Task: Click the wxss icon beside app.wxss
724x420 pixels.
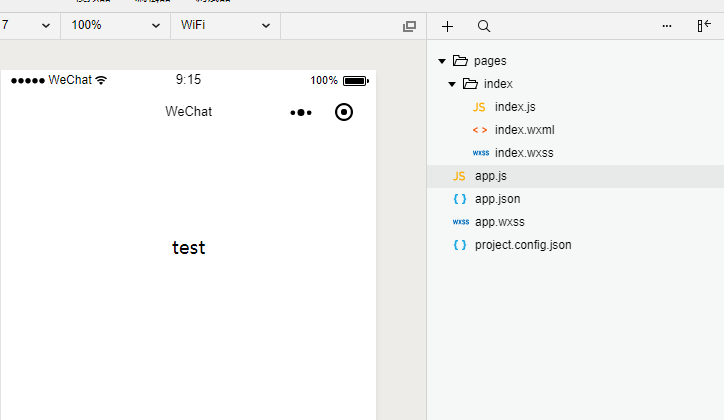Action: [x=461, y=222]
